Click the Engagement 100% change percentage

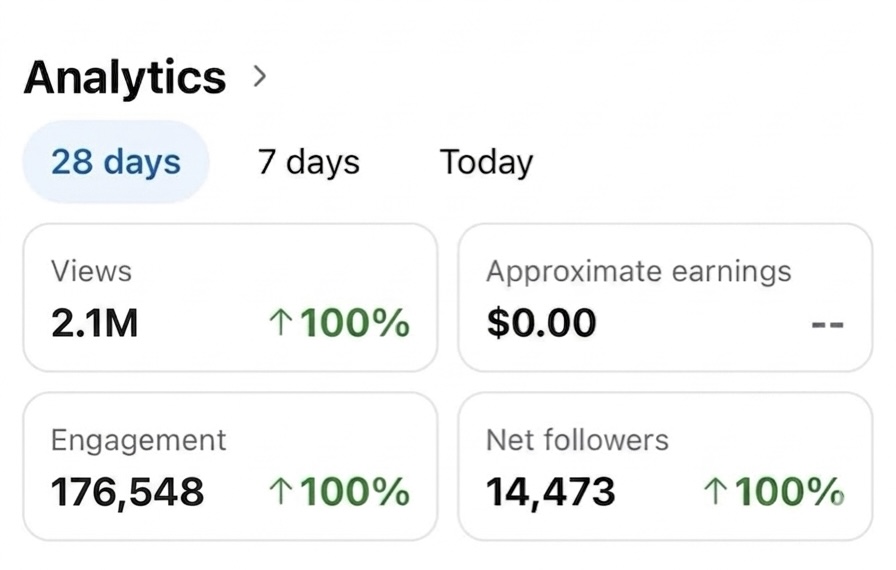coord(355,491)
